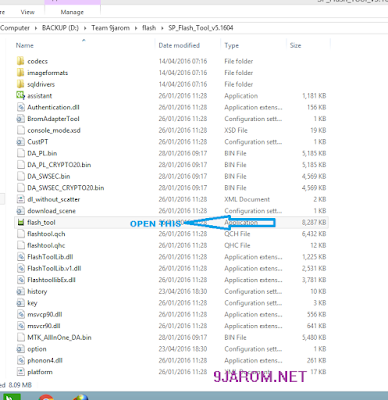Click the DA_PL.bin file icon
388x400 pixels.
click(x=20, y=153)
